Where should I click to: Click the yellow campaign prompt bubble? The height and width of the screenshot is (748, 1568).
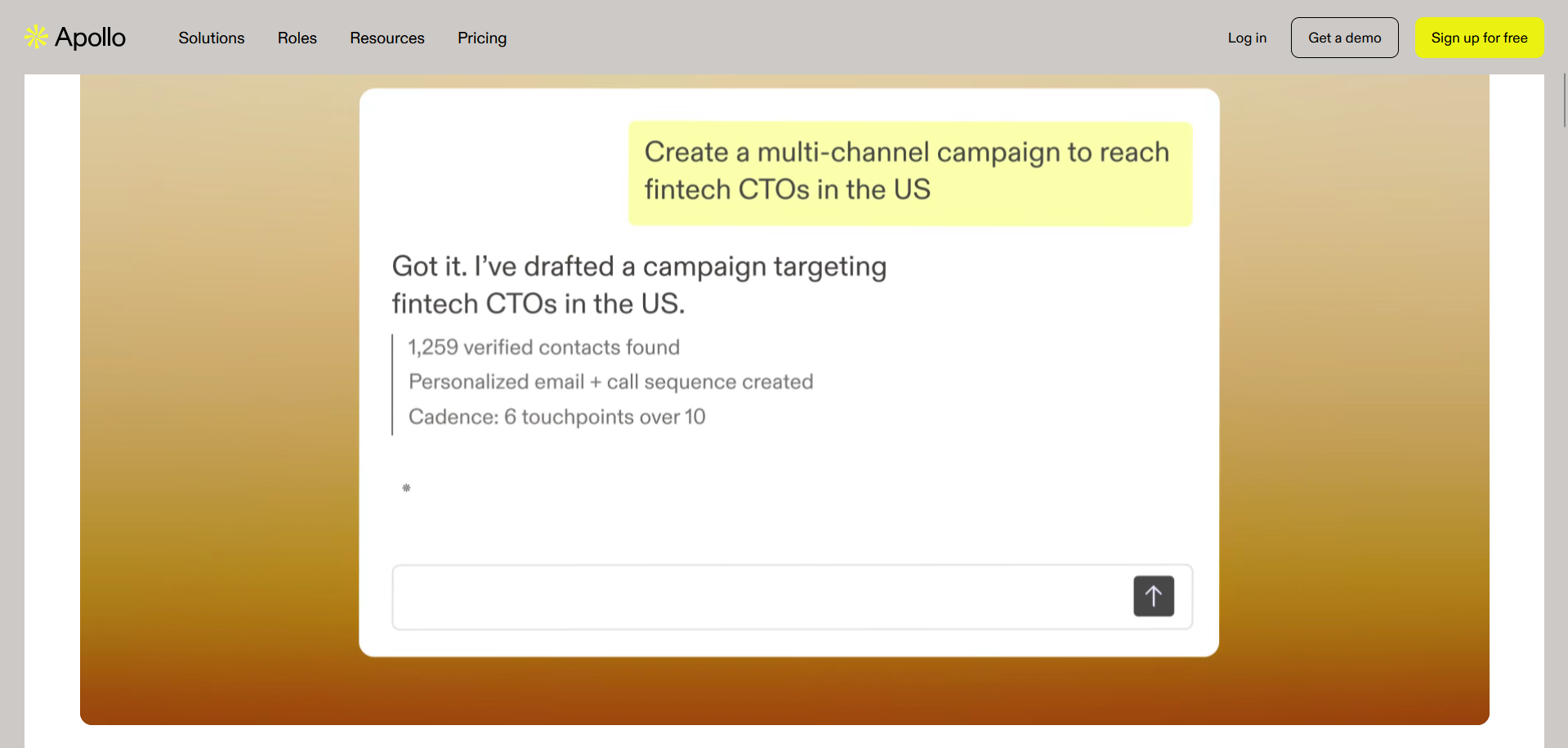909,173
